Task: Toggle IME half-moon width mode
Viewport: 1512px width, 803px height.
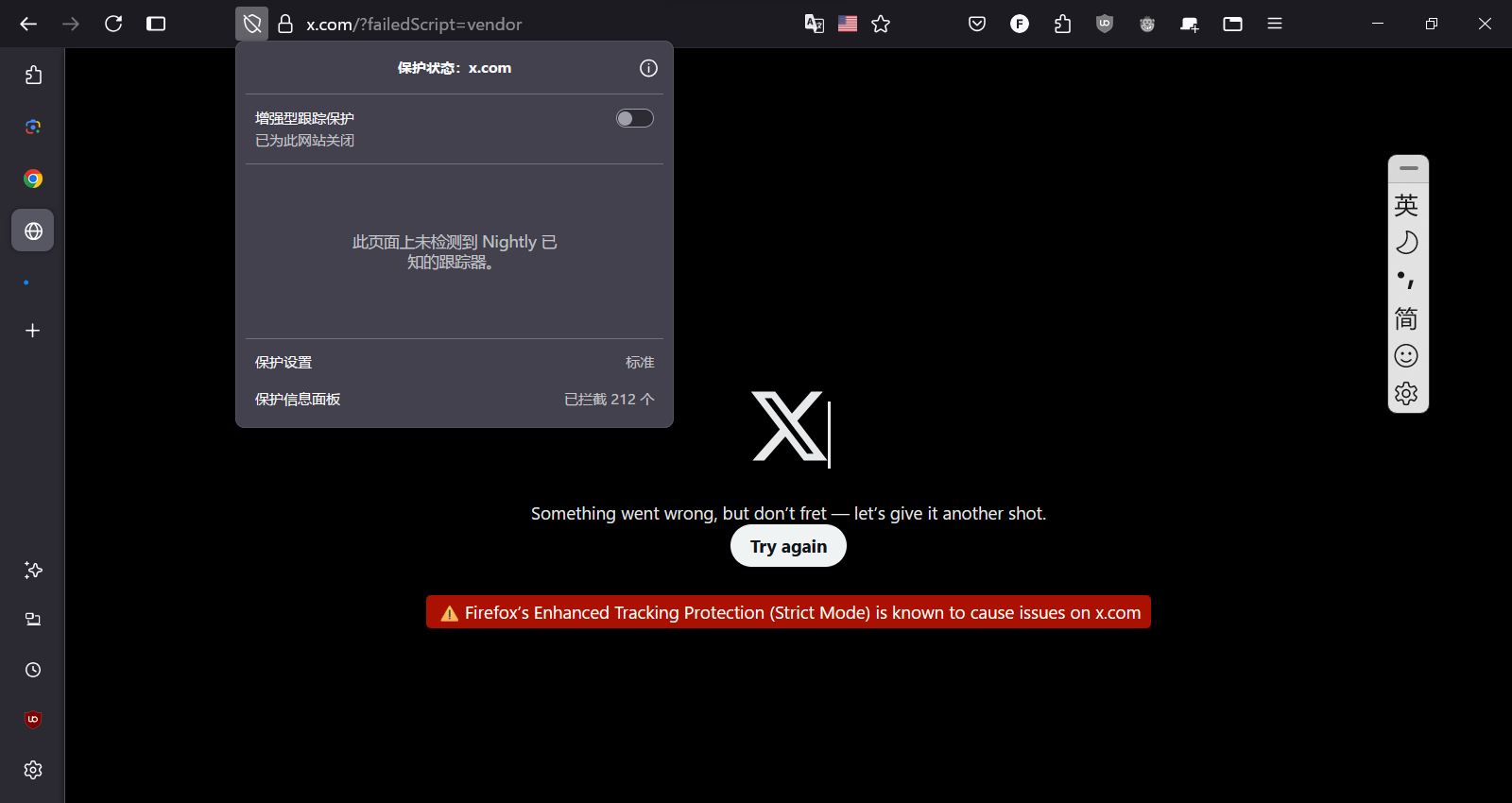Action: [x=1406, y=243]
